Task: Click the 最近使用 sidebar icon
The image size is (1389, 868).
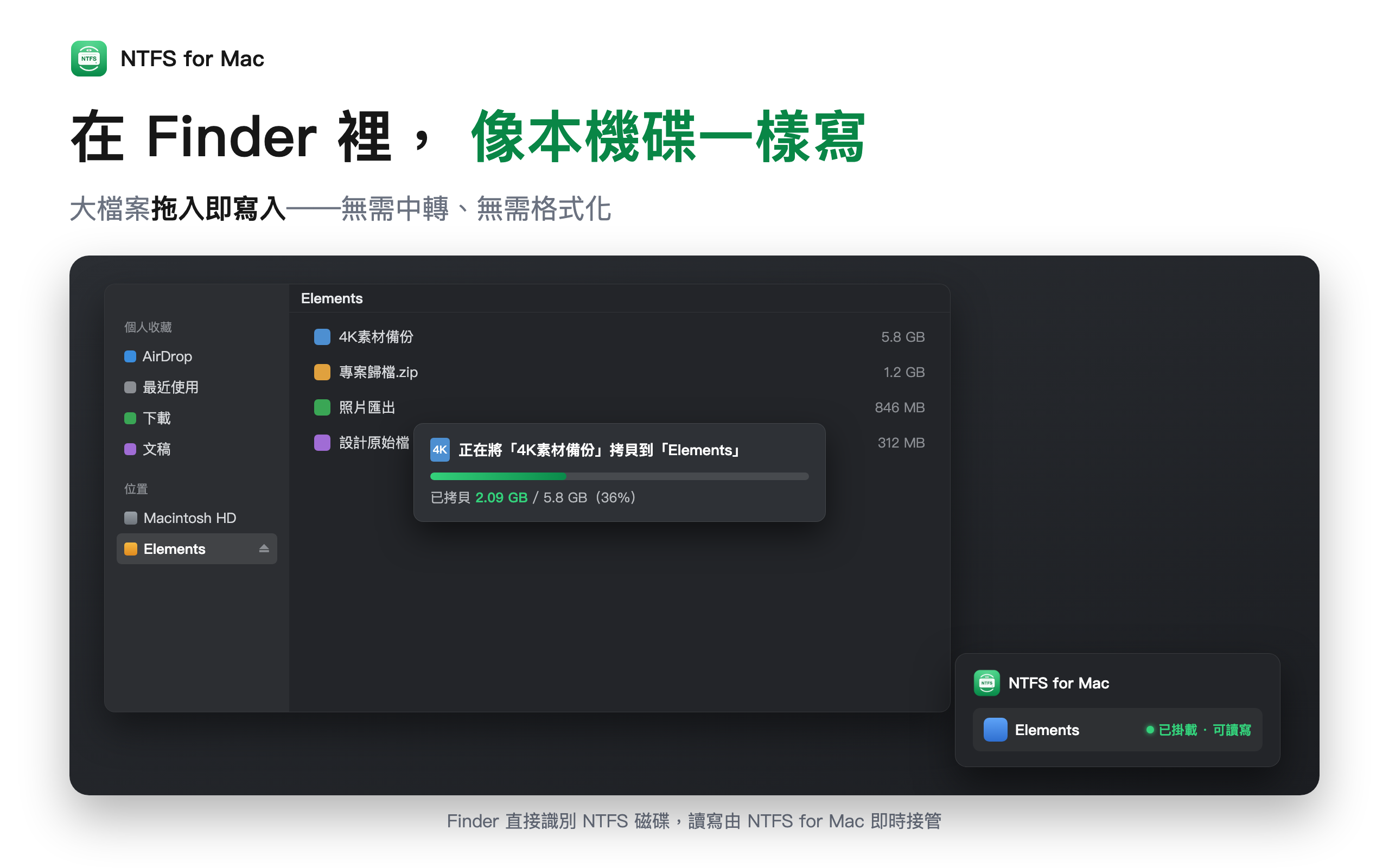Action: [130, 387]
